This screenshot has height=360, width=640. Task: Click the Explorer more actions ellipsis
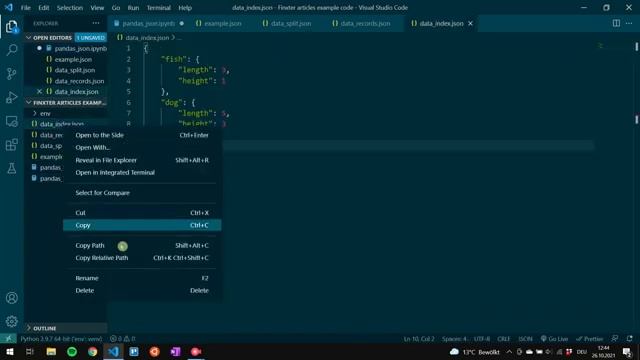click(x=96, y=23)
